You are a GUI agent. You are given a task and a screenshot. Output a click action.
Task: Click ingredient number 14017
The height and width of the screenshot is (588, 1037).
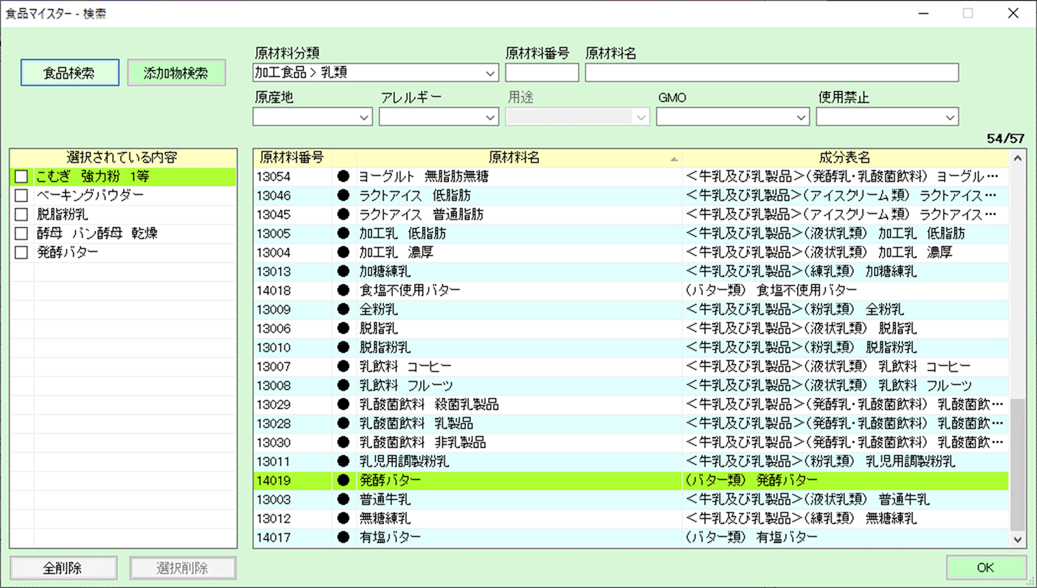[x=274, y=537]
